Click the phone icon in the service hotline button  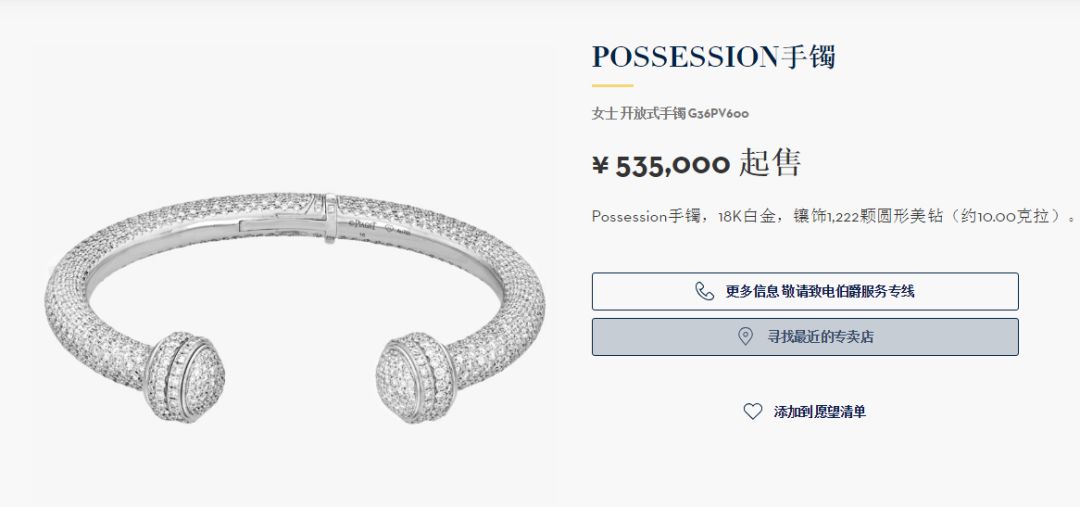pyautogui.click(x=705, y=291)
